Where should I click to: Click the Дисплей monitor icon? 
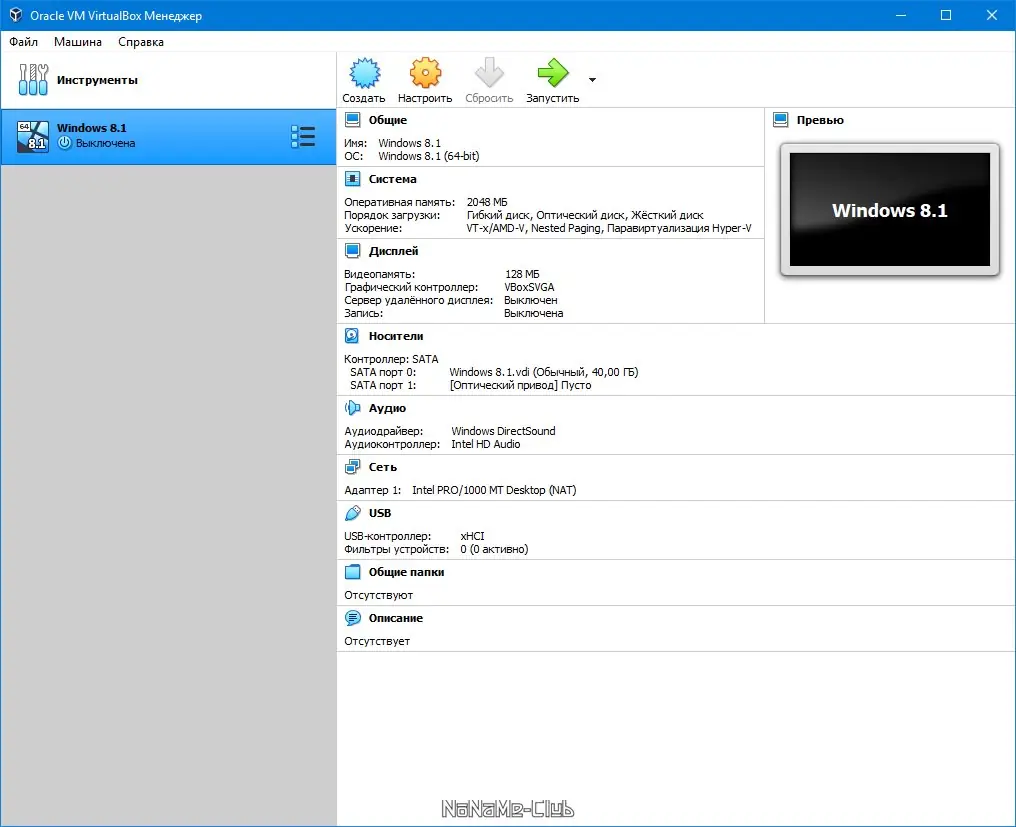coord(352,251)
